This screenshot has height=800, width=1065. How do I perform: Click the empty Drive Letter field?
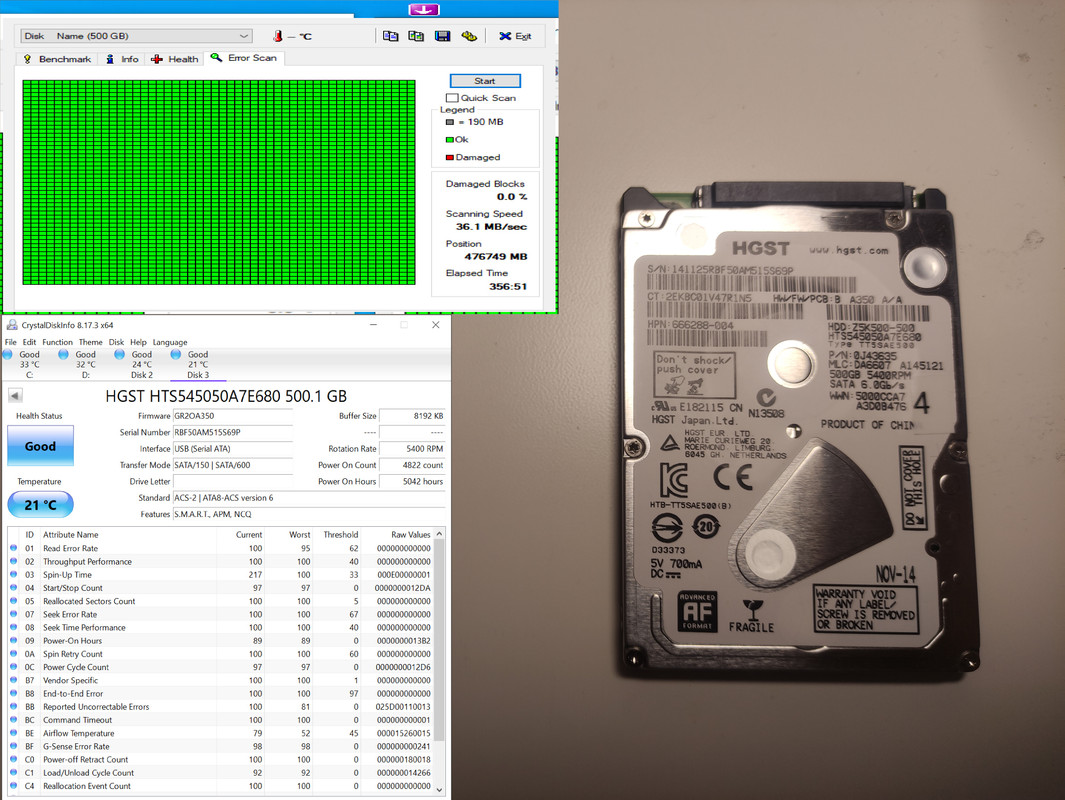coord(233,481)
